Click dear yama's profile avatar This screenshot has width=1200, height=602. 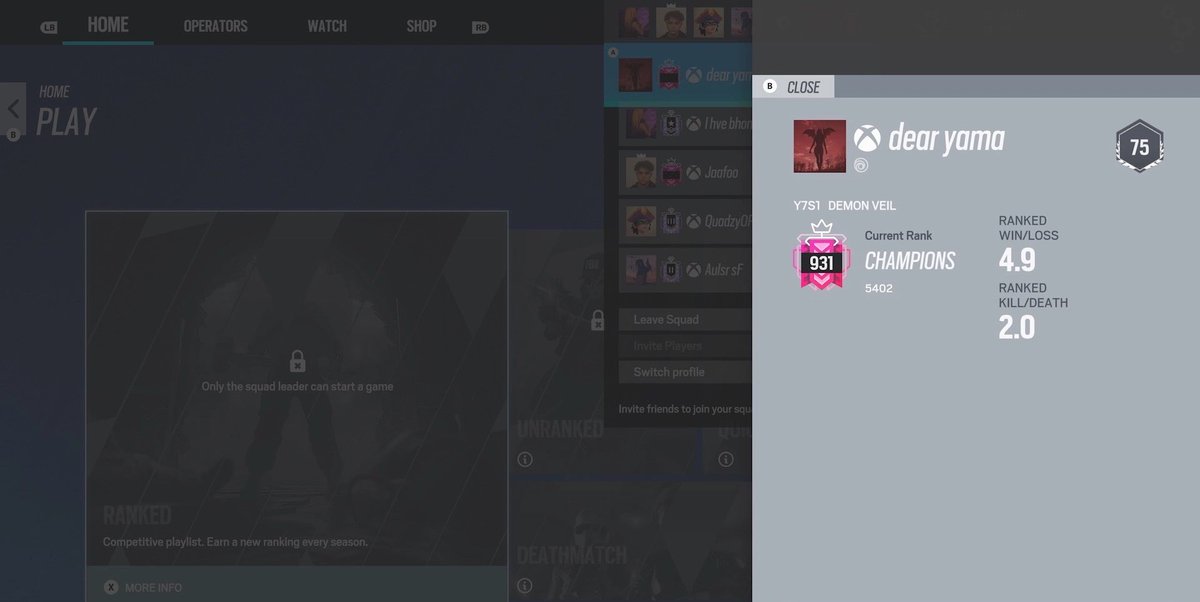[819, 147]
